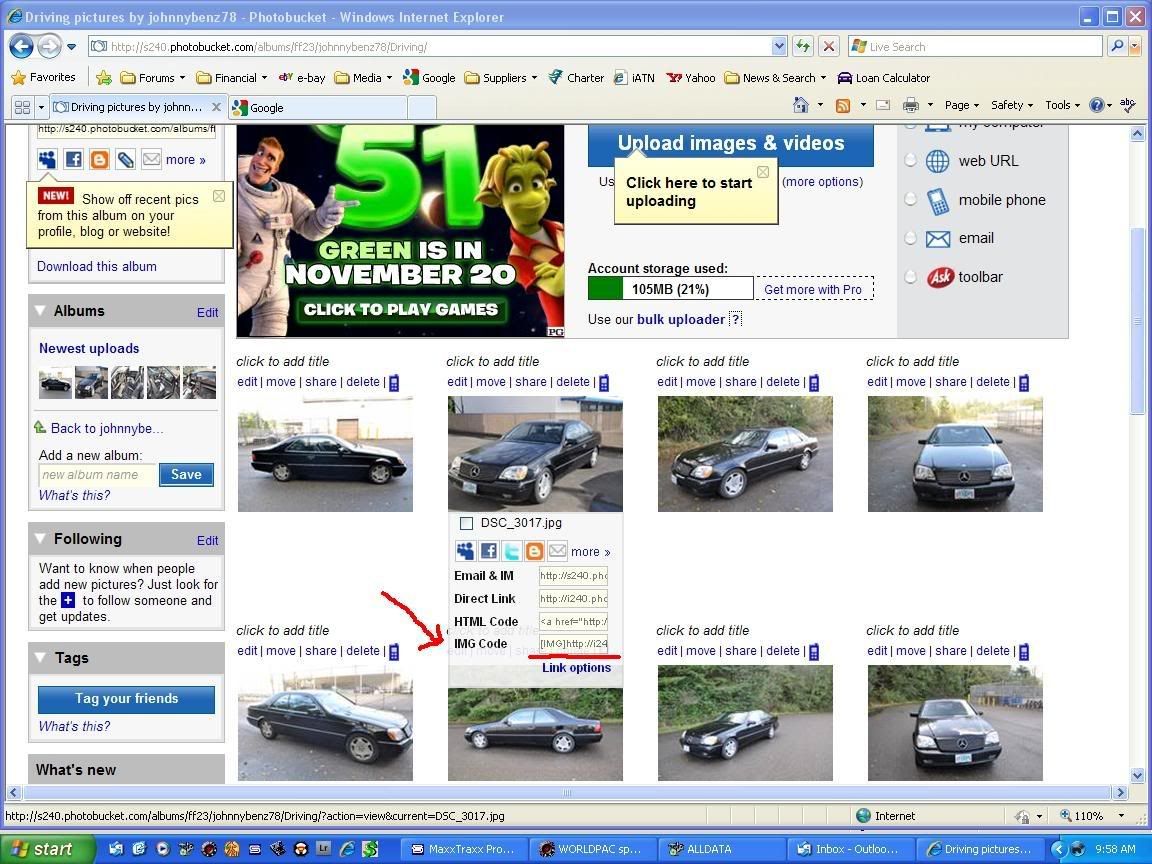Select the Driving pictures by johnn... tab
This screenshot has height=864, width=1152.
click(137, 107)
